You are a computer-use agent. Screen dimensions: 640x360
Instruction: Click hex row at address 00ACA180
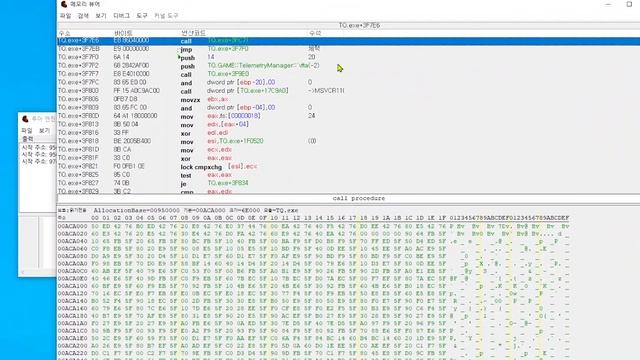[x=313, y=316]
